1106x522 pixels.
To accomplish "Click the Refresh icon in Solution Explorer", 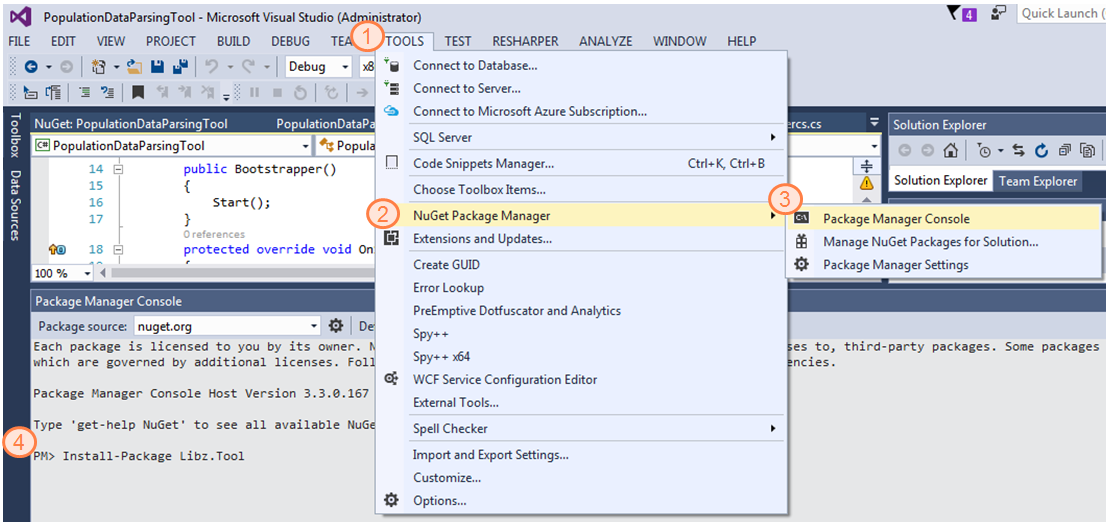I will click(x=1041, y=150).
